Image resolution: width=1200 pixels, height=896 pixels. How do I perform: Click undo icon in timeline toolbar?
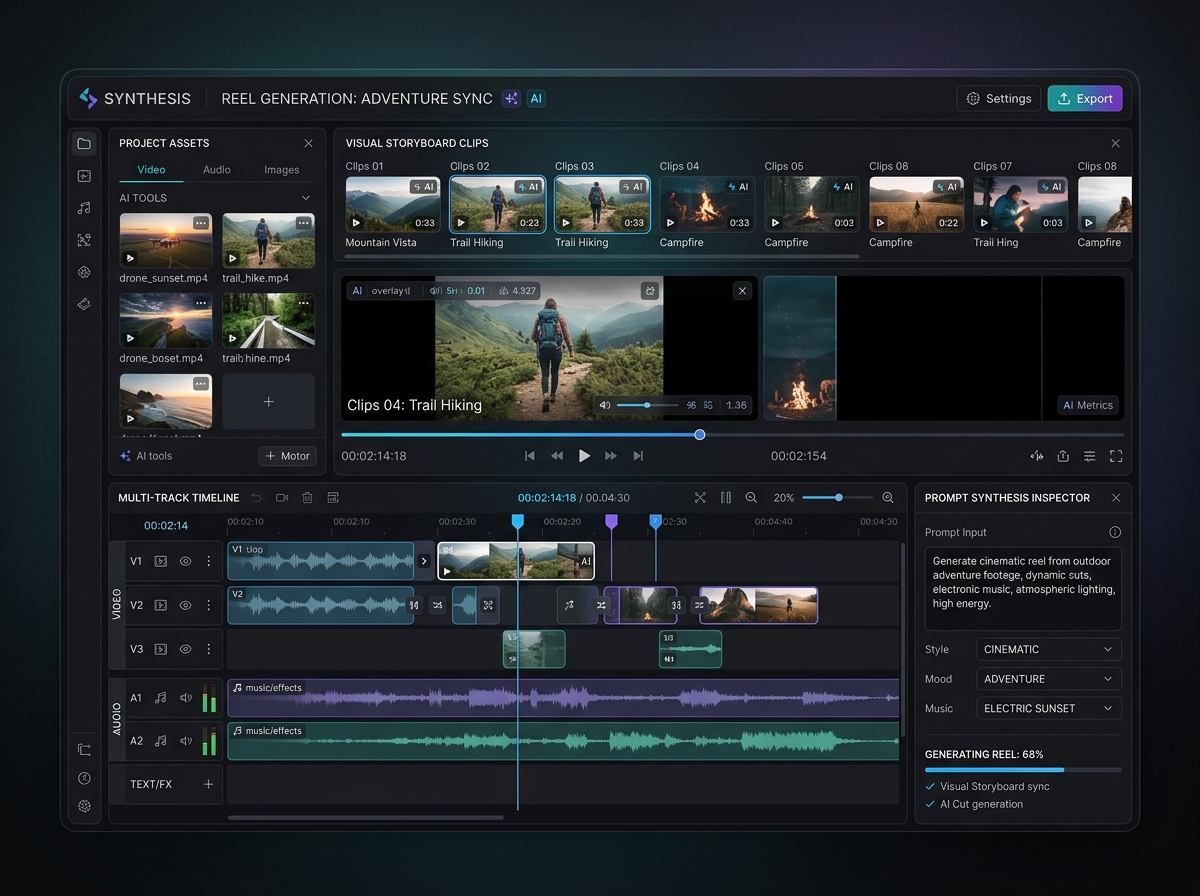(256, 497)
